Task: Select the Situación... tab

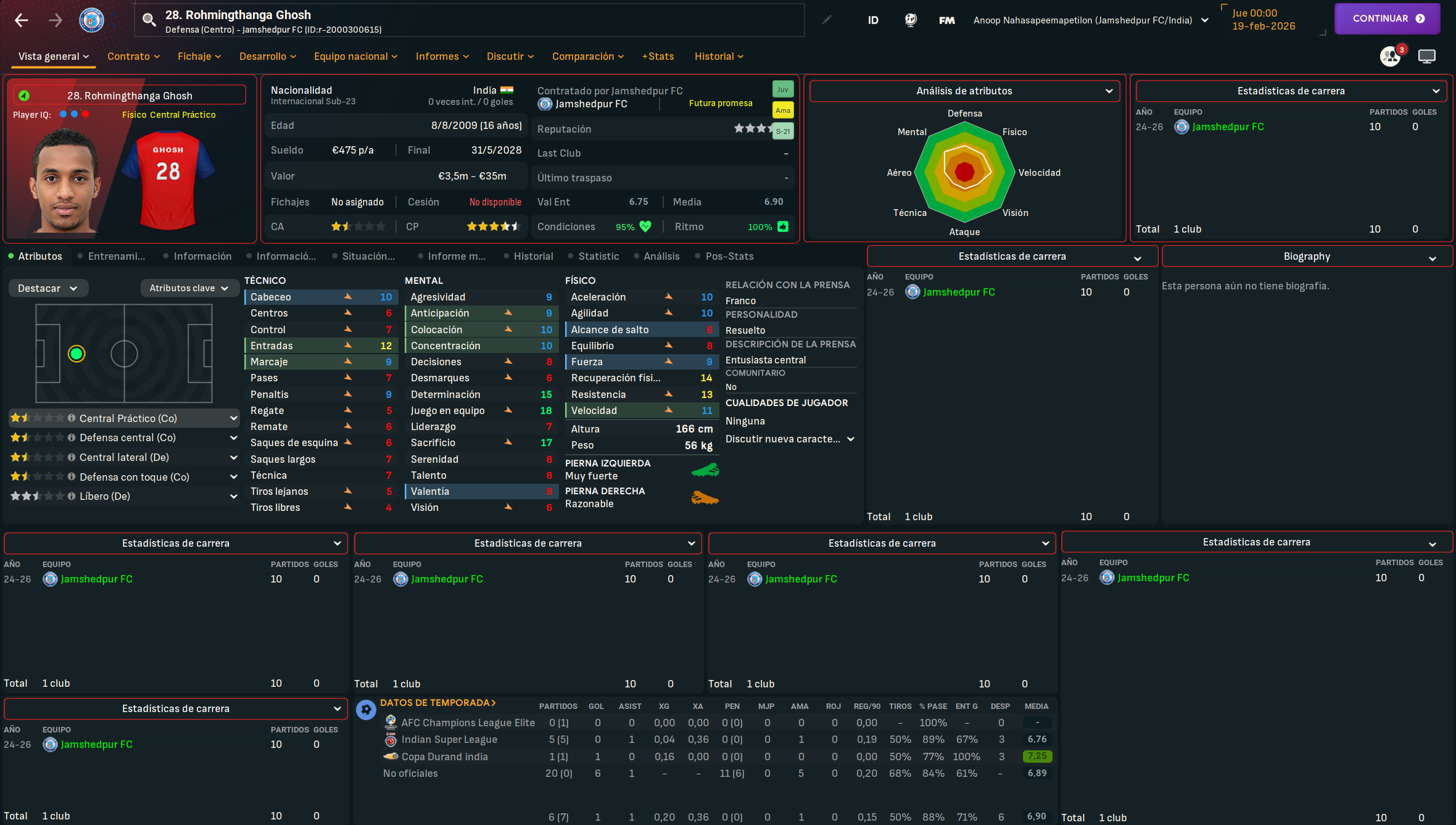Action: [x=368, y=256]
